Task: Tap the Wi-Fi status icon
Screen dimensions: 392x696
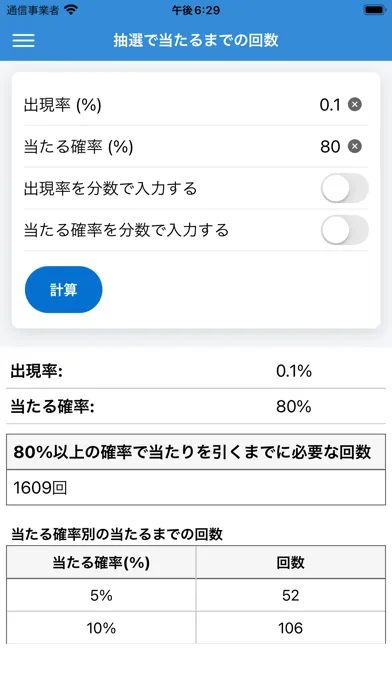Action: pos(71,10)
